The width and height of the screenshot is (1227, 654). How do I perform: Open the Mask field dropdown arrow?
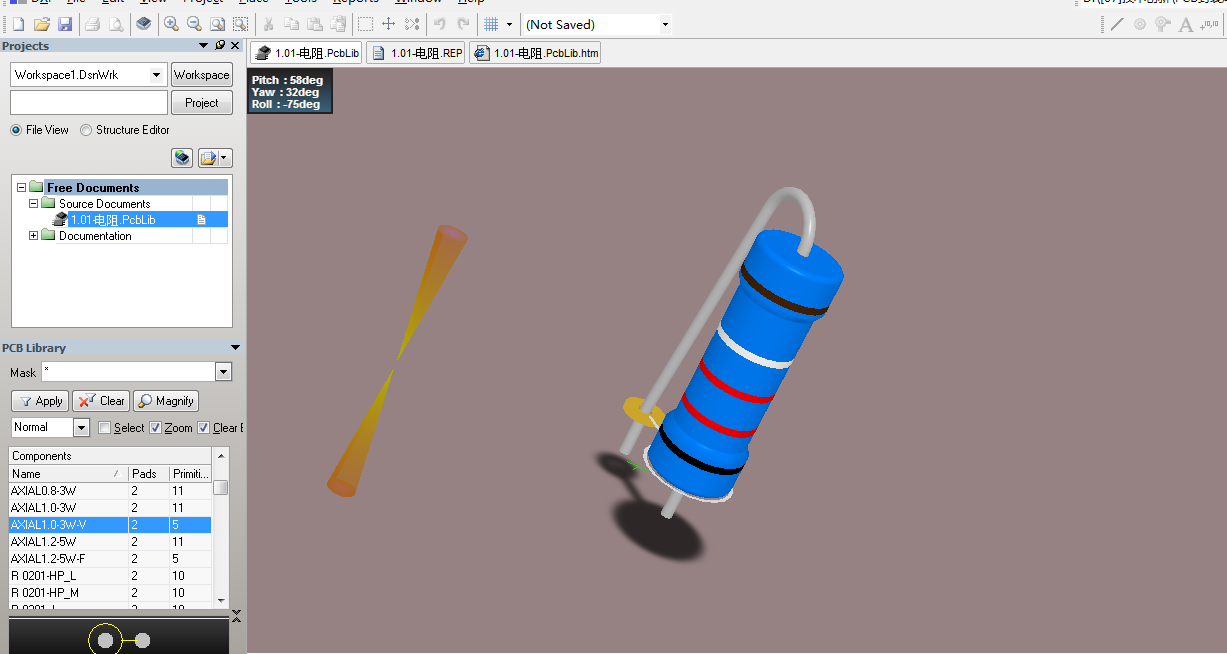coord(224,372)
